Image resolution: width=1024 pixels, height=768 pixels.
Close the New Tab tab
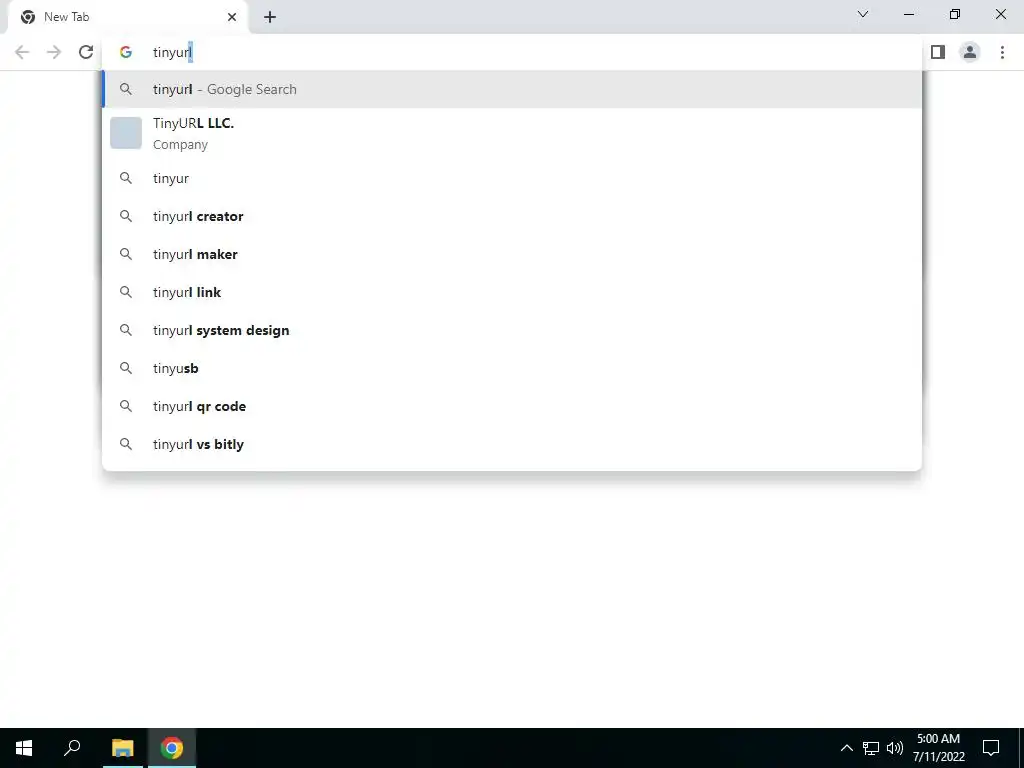[232, 18]
